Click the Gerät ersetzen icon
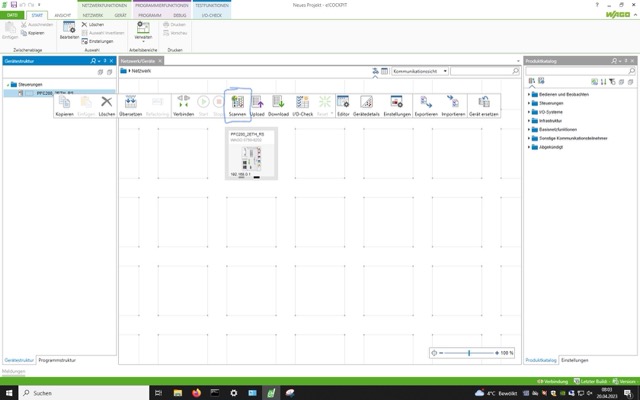This screenshot has height=400, width=640. pyautogui.click(x=485, y=103)
